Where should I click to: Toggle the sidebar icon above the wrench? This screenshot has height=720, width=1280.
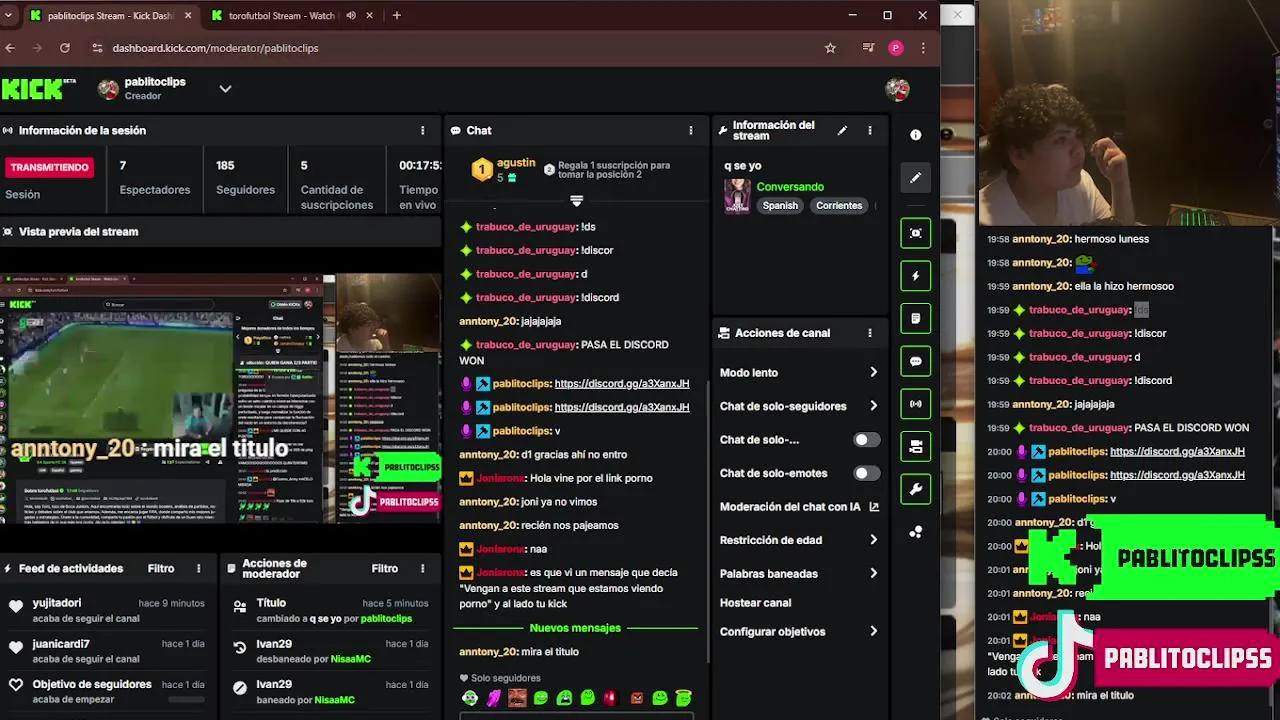(x=915, y=446)
